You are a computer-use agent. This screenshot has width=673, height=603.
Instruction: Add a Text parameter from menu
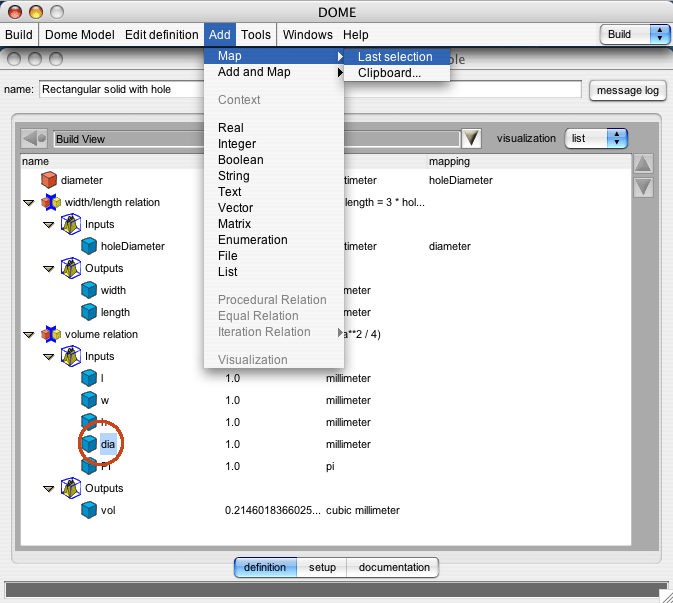pyautogui.click(x=274, y=191)
